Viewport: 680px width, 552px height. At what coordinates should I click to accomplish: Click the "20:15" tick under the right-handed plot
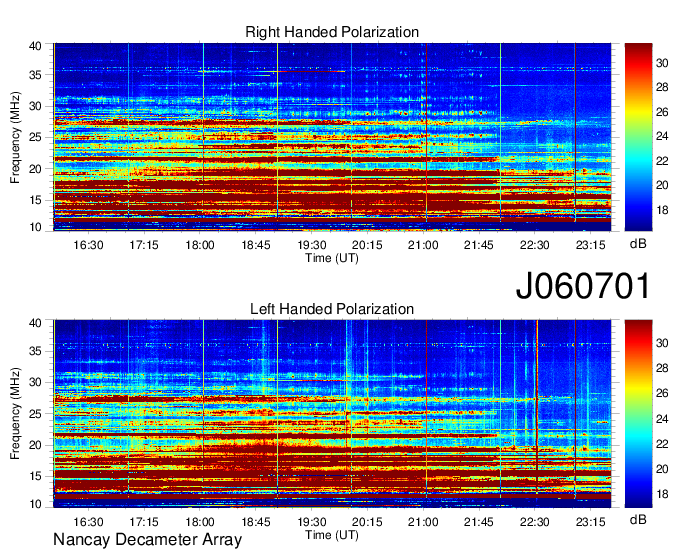367,245
